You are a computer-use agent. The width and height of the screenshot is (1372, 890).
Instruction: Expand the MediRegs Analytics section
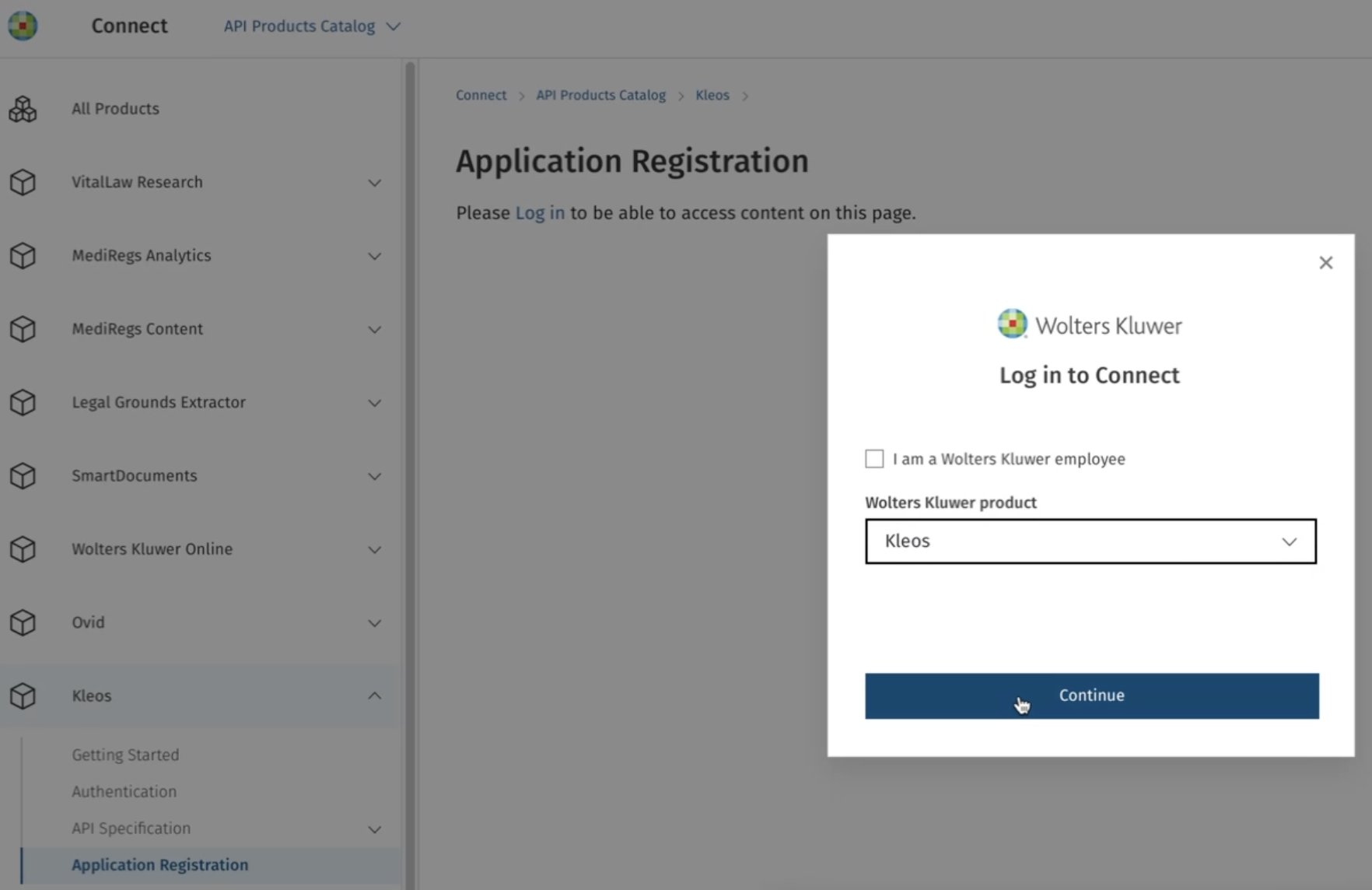pyautogui.click(x=374, y=256)
